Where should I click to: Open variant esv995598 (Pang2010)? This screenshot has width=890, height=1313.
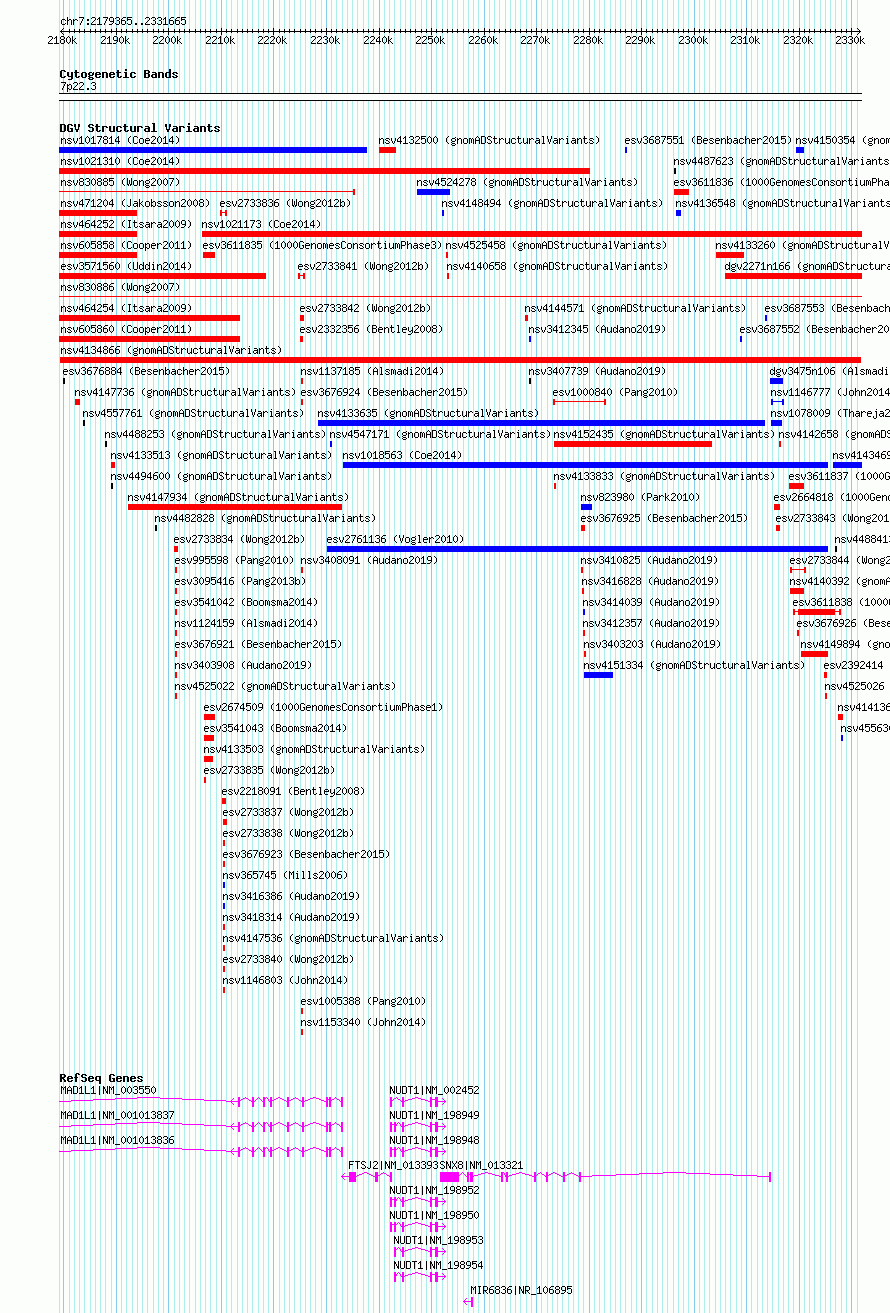coord(234,560)
